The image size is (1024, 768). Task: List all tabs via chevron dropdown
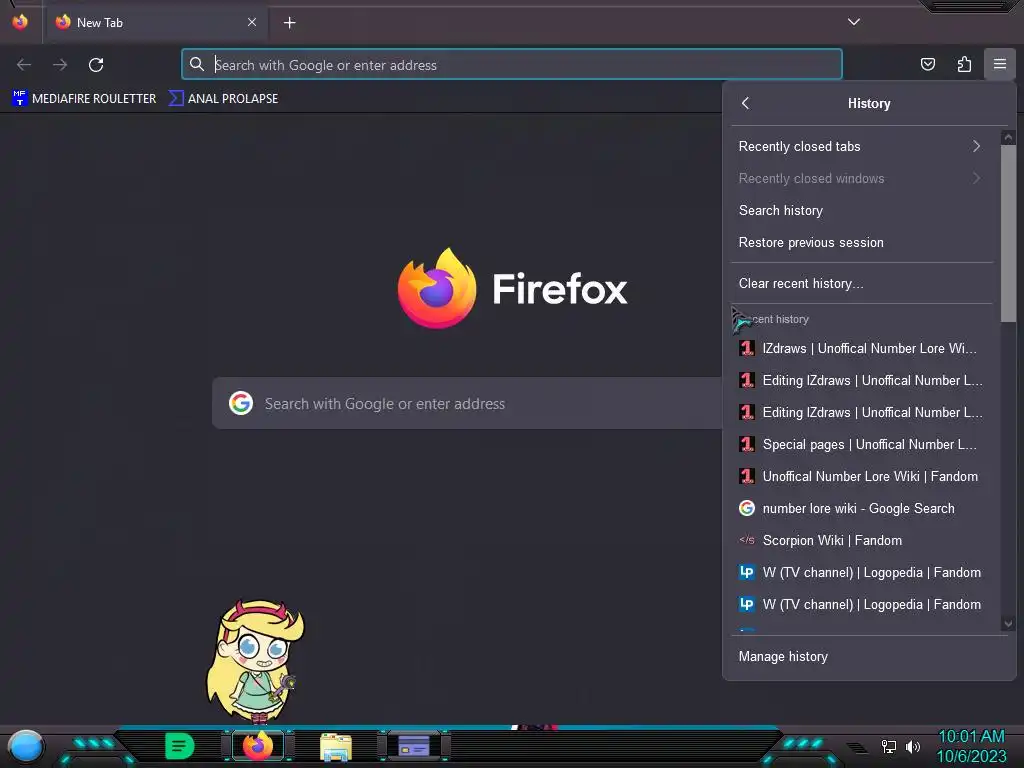pos(854,22)
